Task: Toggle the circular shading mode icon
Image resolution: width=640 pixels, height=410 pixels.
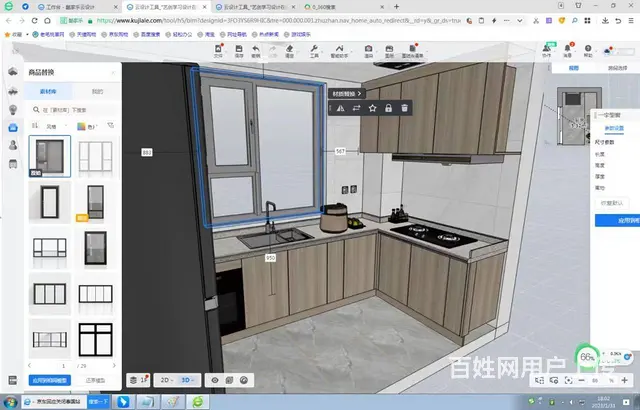Action: point(244,380)
